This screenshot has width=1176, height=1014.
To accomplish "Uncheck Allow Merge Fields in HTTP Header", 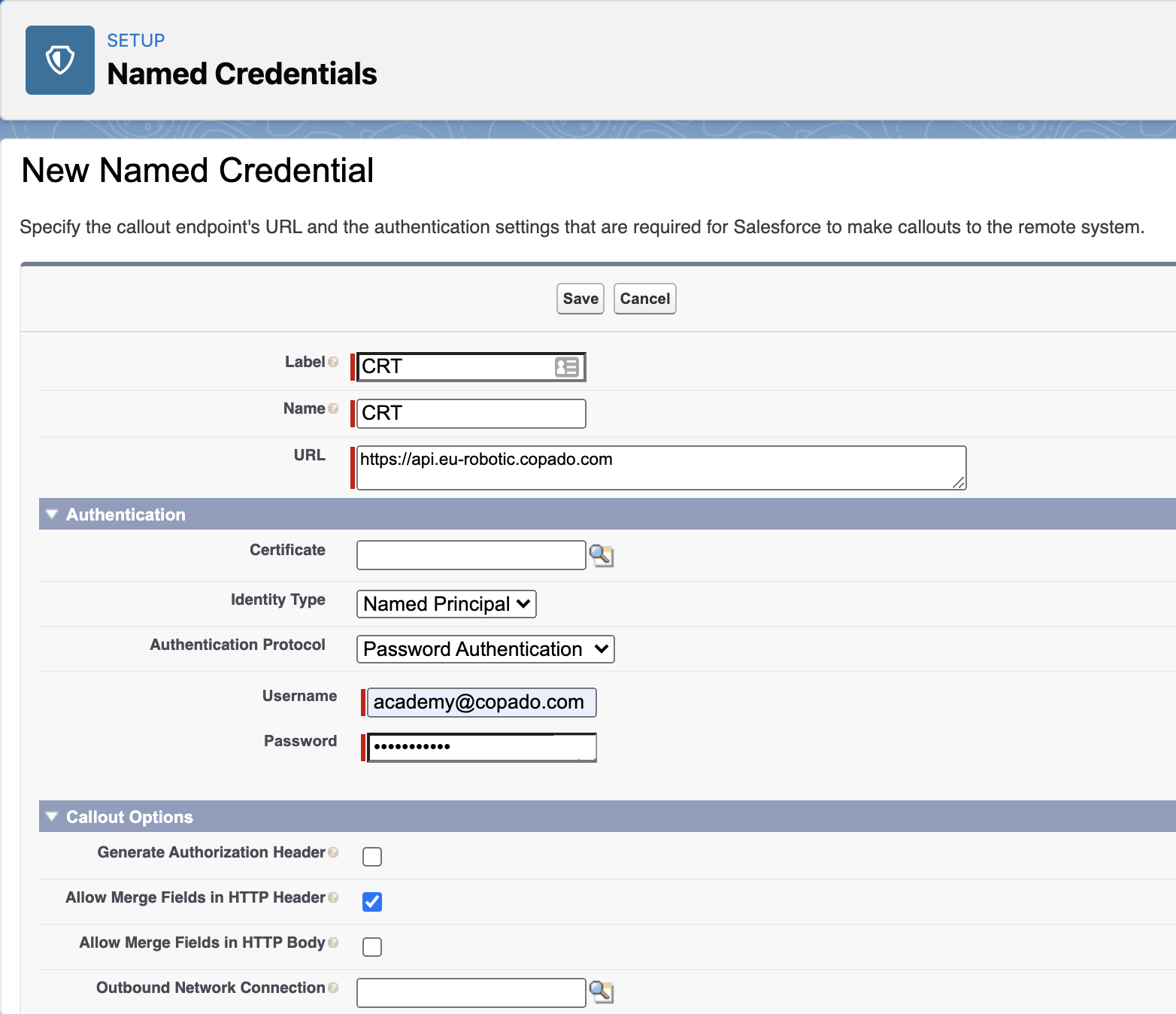I will tap(372, 902).
